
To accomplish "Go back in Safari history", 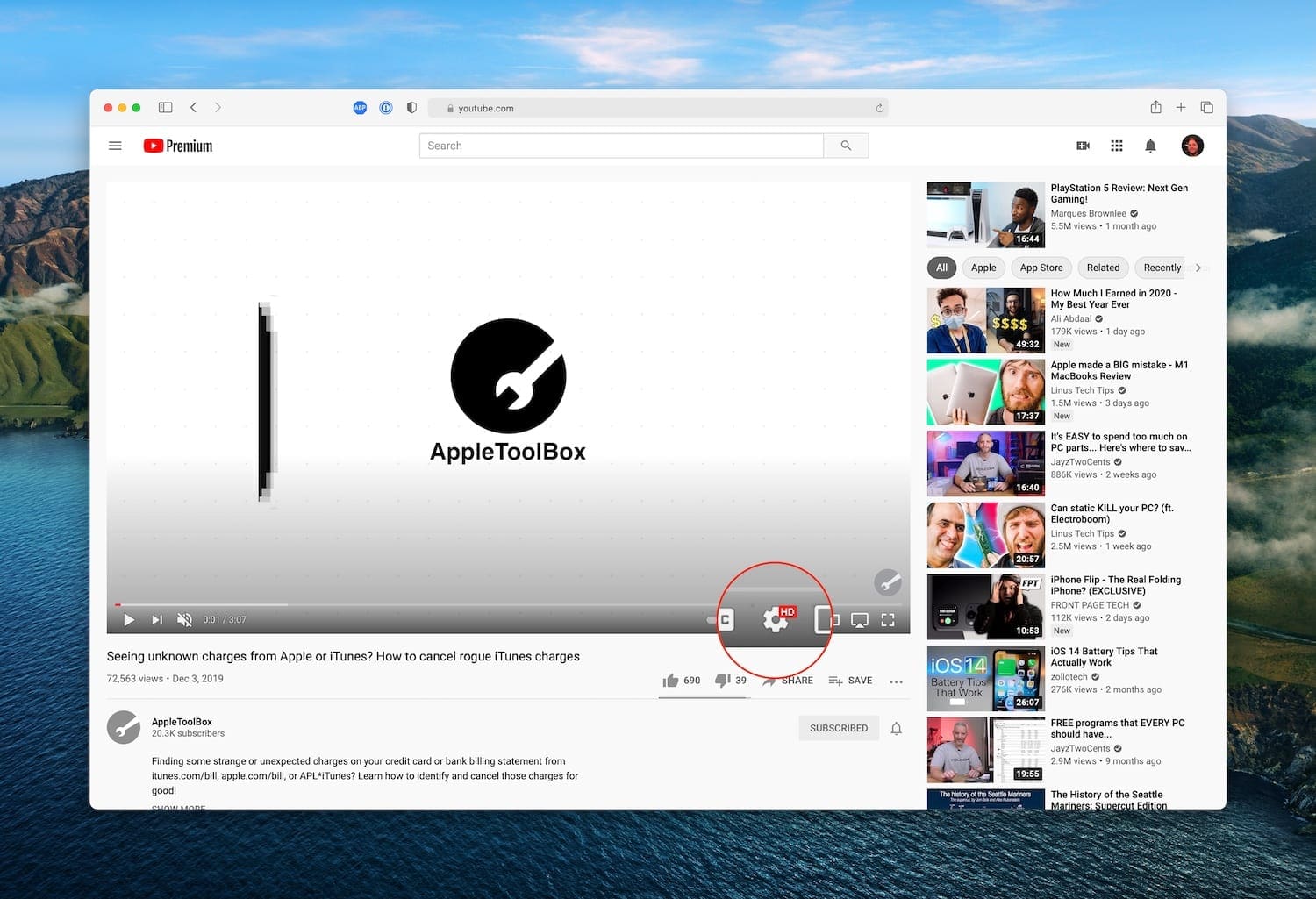I will point(193,107).
